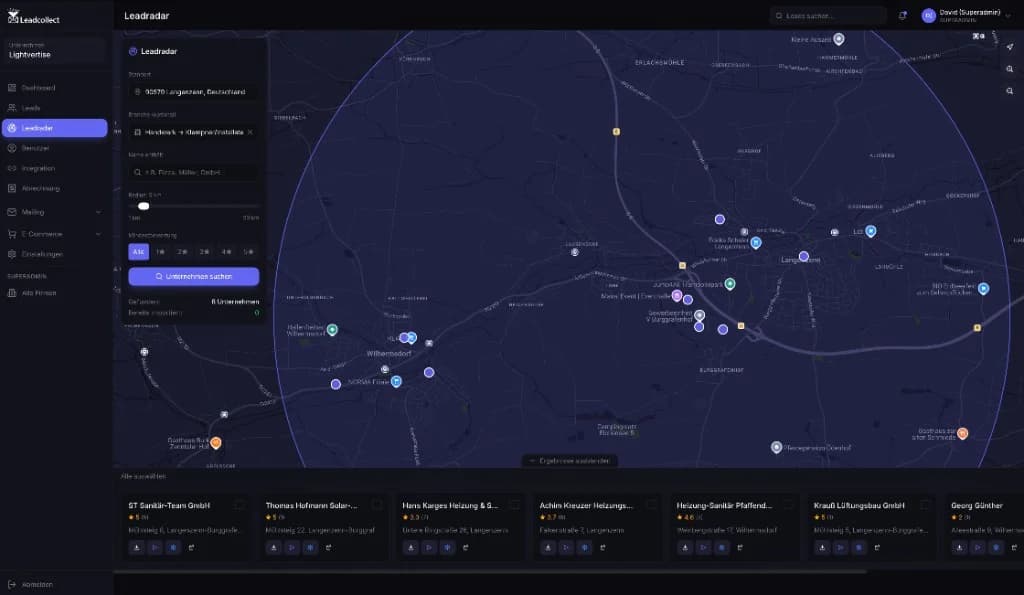The image size is (1024, 595).
Task: Tick the Hans Karges Heizung card checkbox
Action: click(x=514, y=505)
